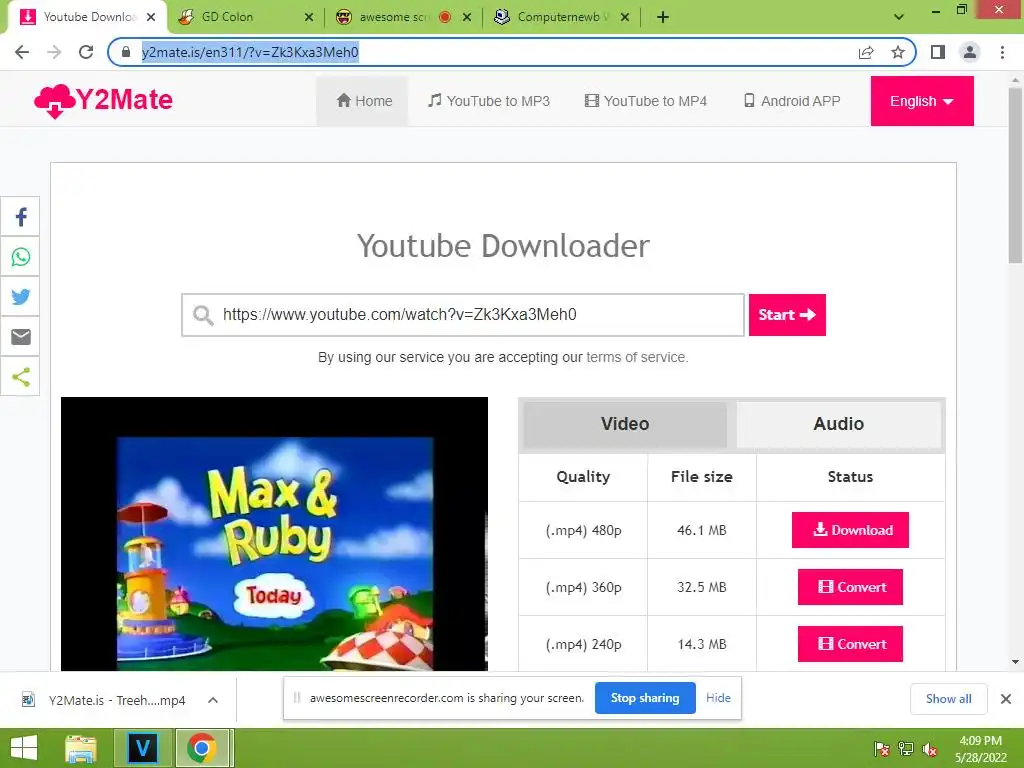
Task: Close the Computernewb tab
Action: pos(625,17)
